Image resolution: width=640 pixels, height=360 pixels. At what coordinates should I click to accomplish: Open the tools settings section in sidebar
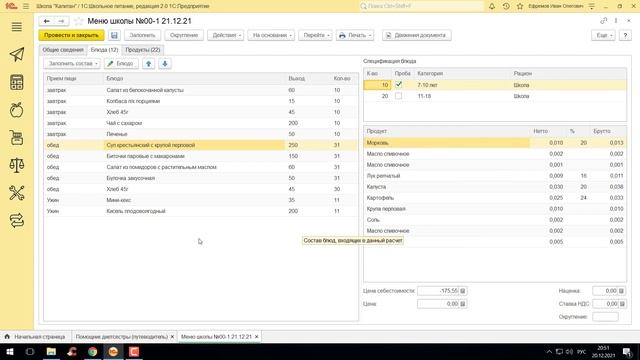17,193
